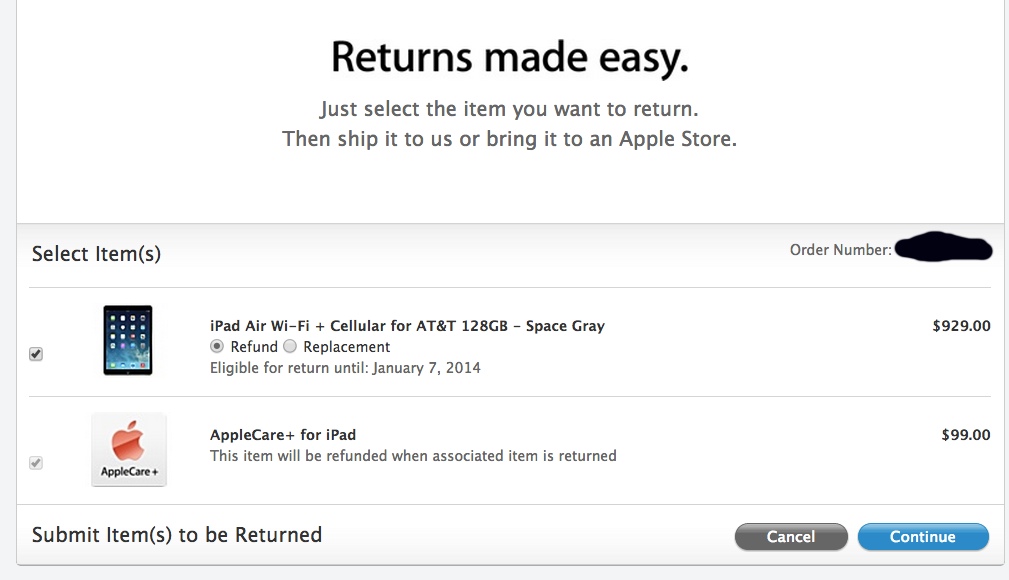Click the $929.00 price
The height and width of the screenshot is (580, 1009).
(961, 326)
